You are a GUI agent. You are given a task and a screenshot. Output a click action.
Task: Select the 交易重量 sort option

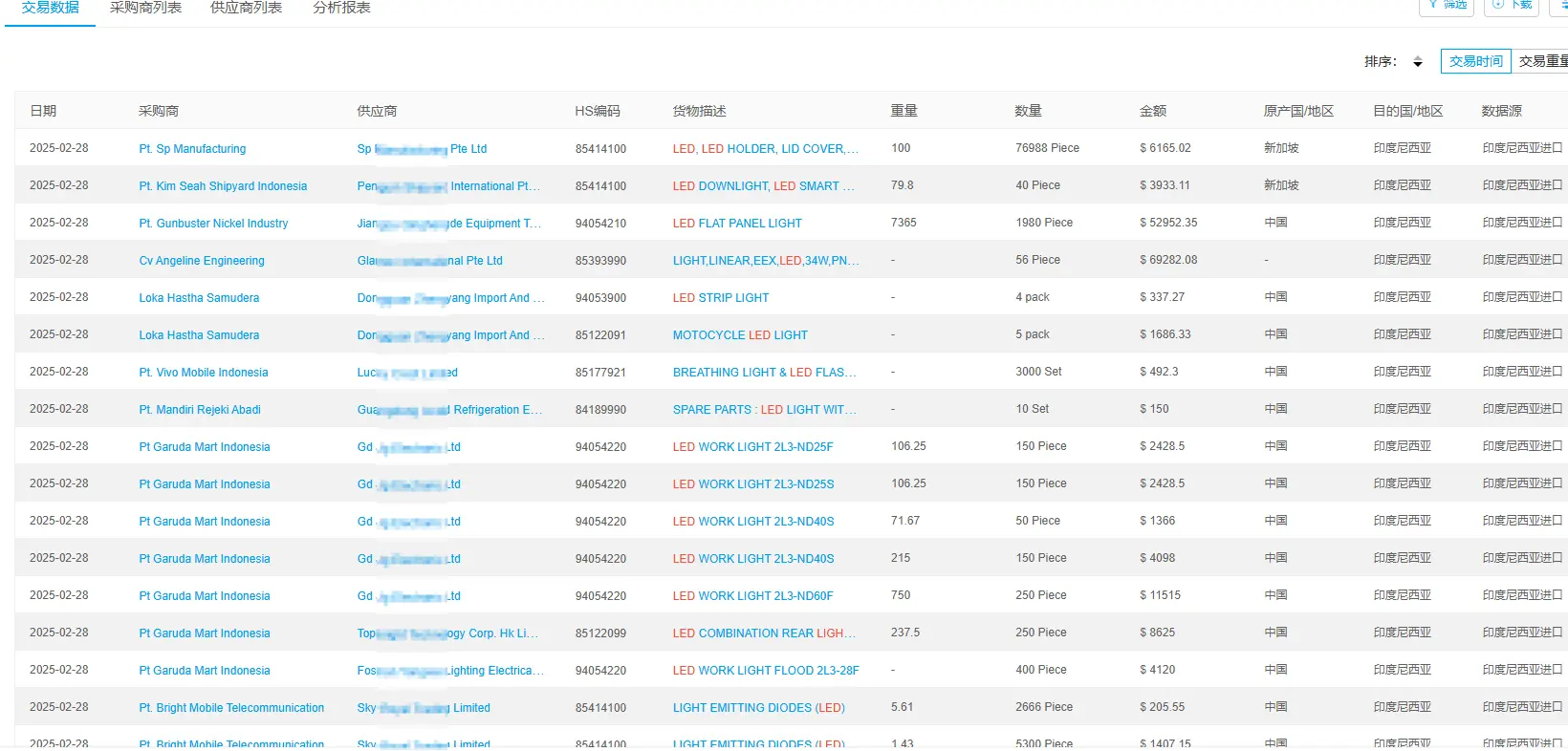(1541, 61)
